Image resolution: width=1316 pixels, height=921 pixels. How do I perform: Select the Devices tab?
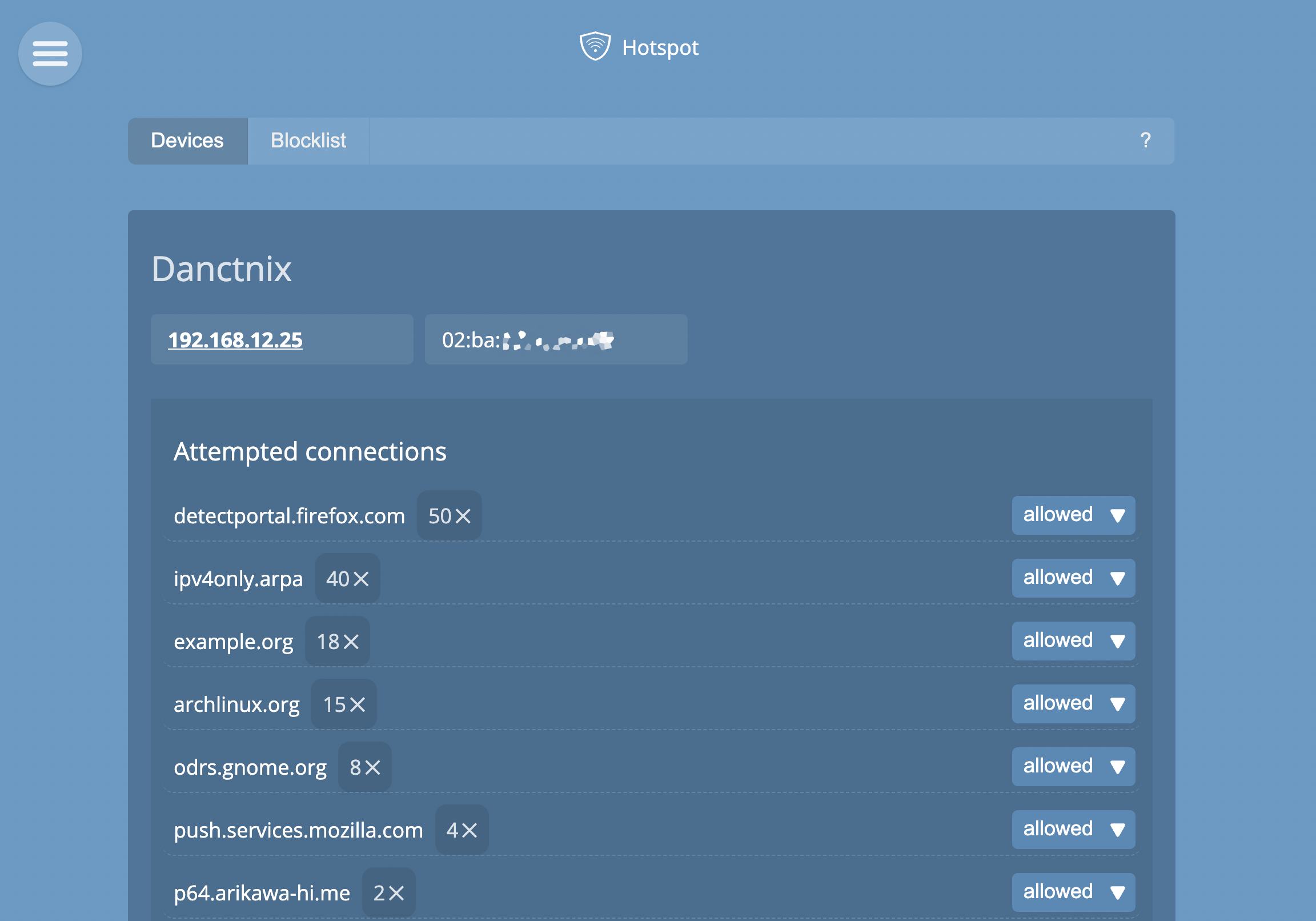coord(187,141)
